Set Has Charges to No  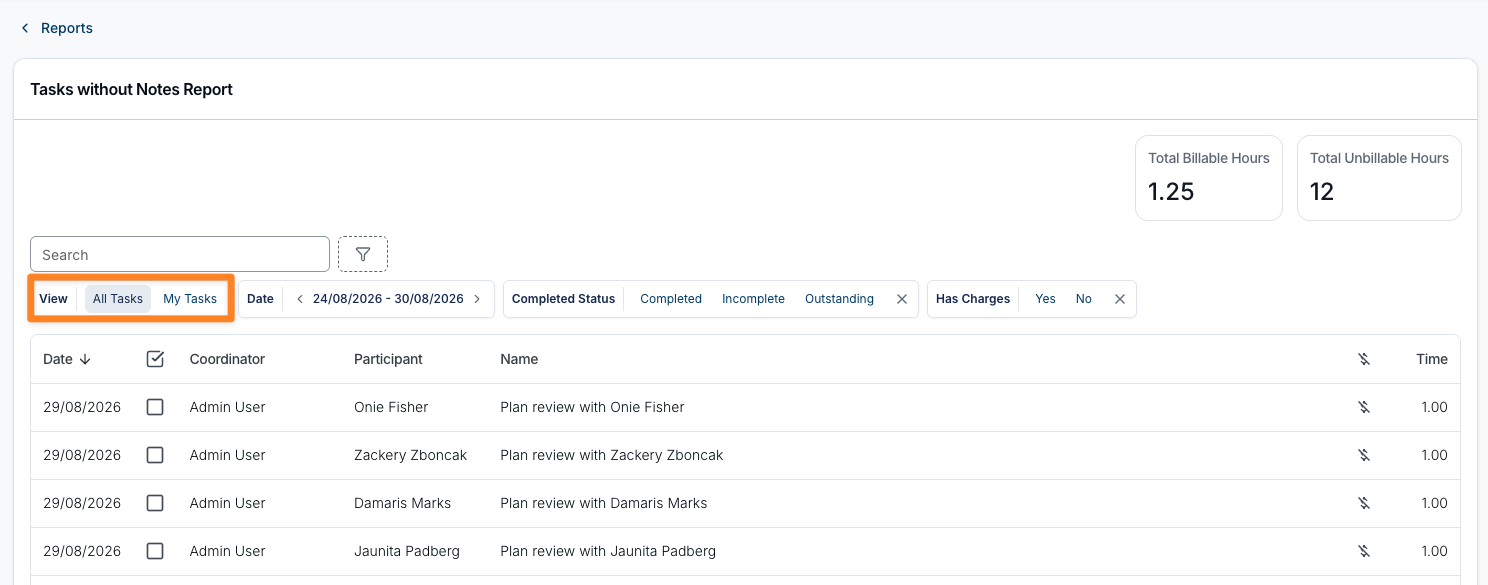point(1084,299)
